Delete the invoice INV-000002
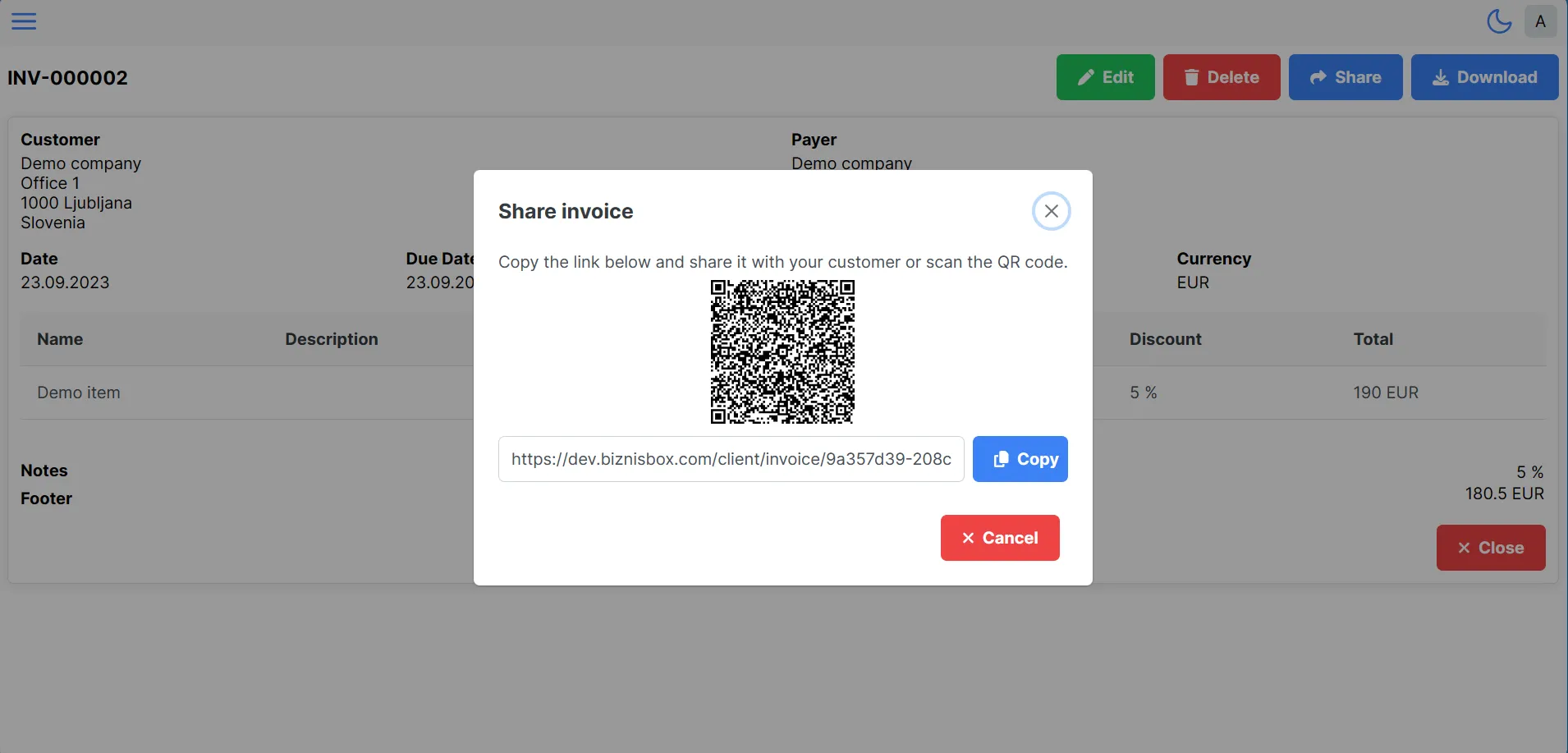The image size is (1568, 753). [1221, 76]
